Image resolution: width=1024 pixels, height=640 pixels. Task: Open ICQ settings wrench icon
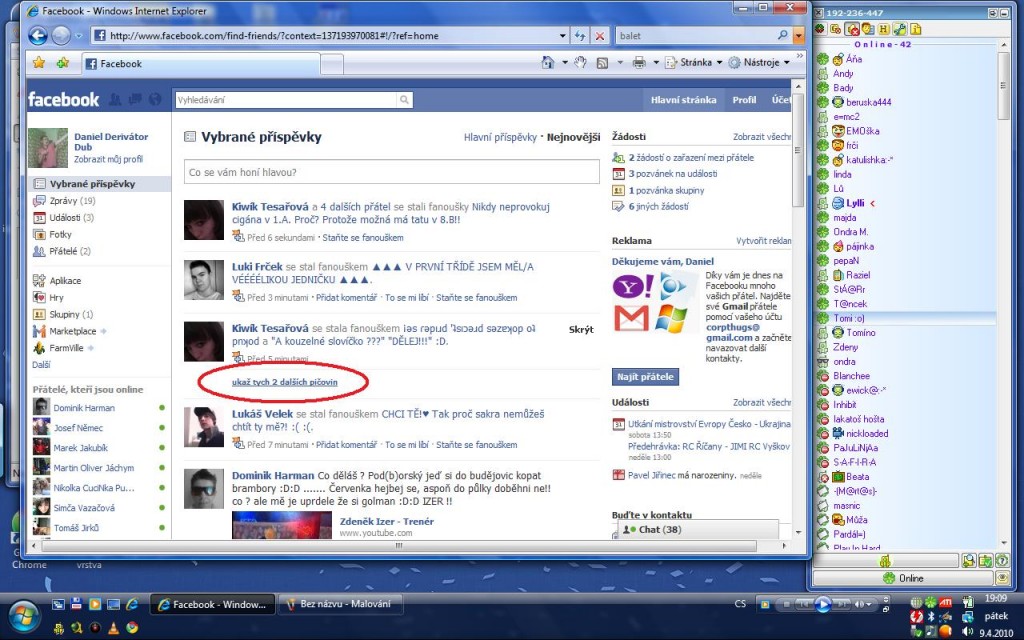pyautogui.click(x=900, y=29)
